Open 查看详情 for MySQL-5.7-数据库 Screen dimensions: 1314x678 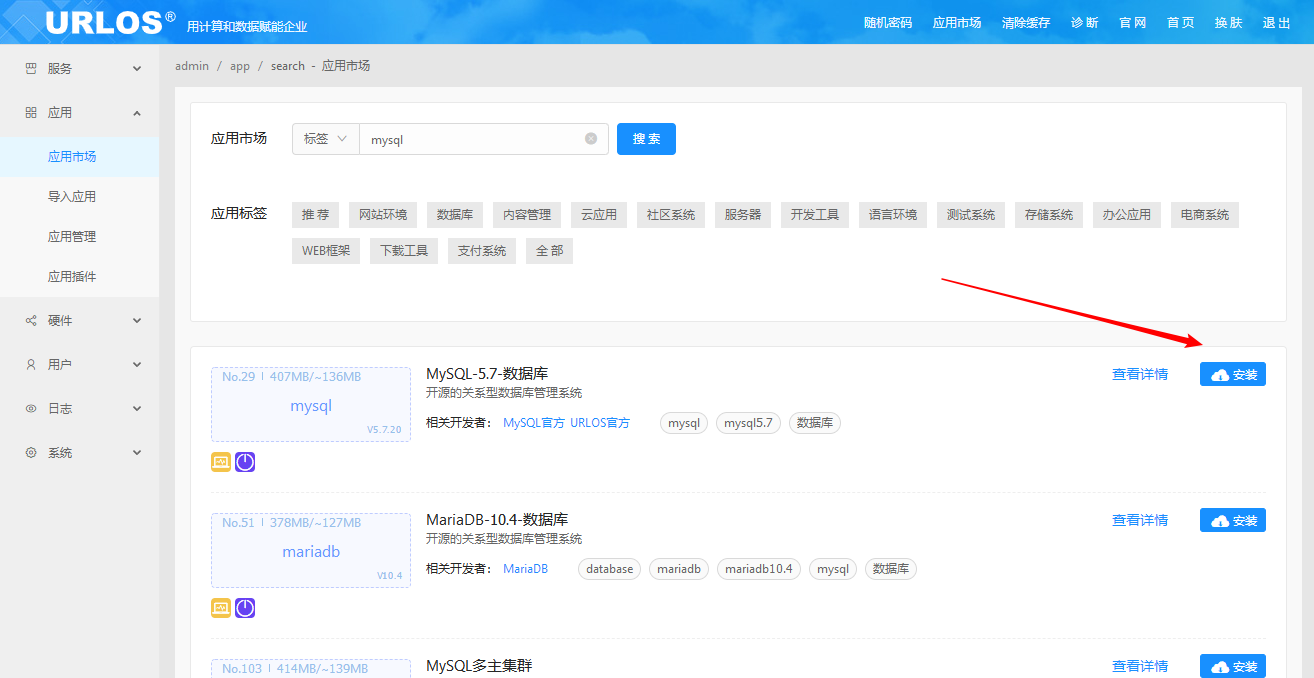pos(1140,374)
